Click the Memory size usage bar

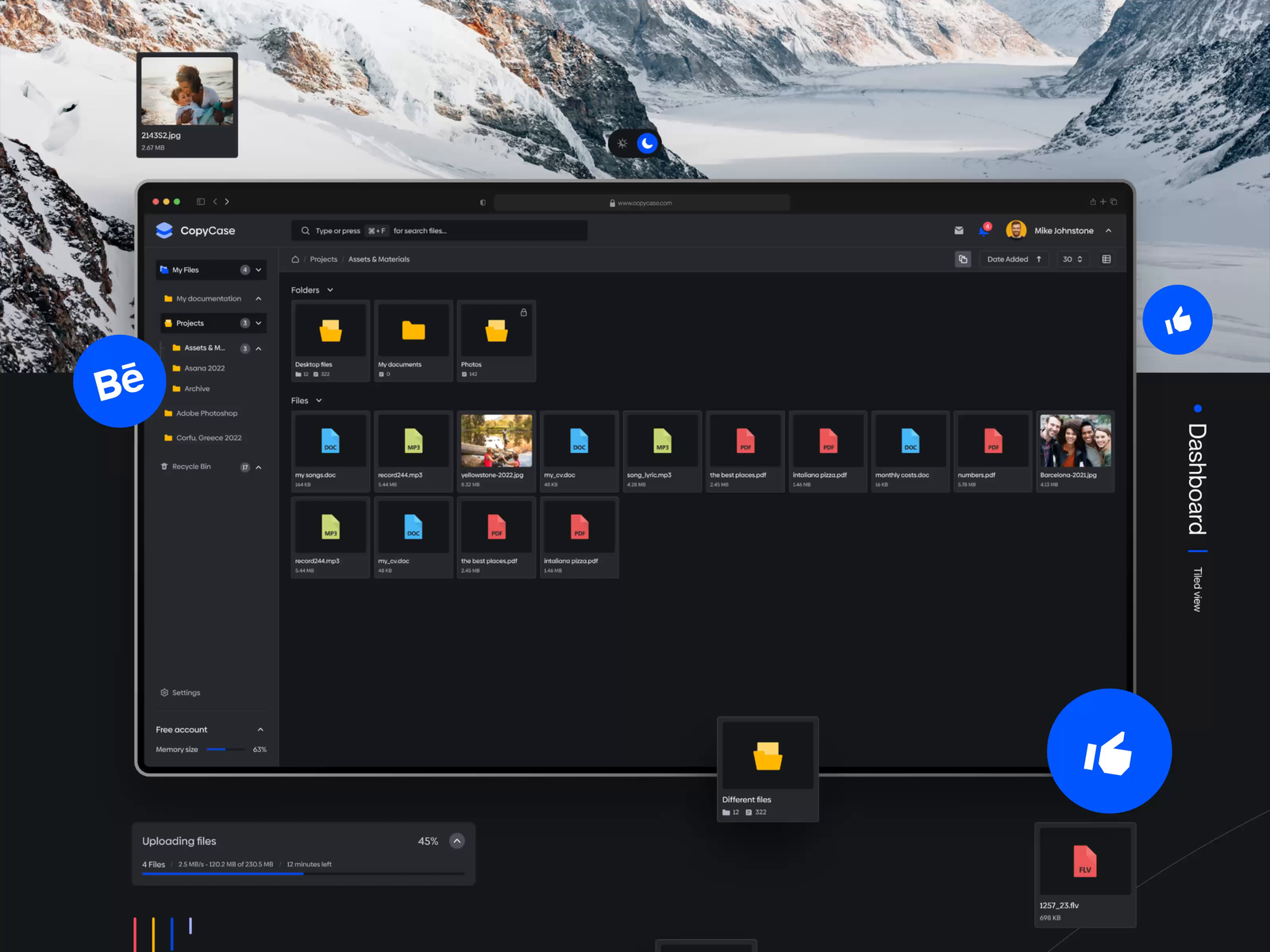click(x=225, y=750)
